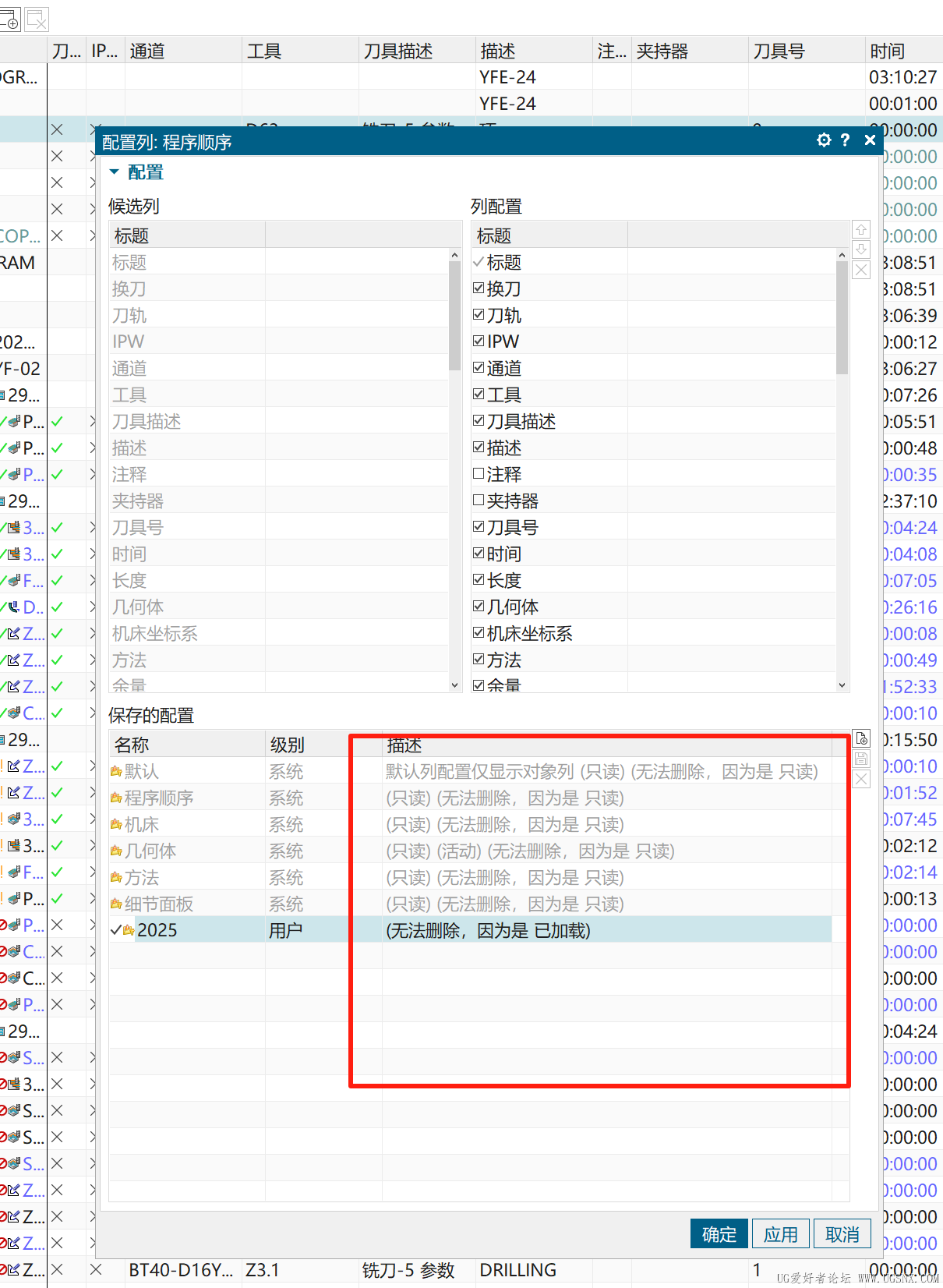
Task: Click 工具 column header in background table
Action: (300, 51)
